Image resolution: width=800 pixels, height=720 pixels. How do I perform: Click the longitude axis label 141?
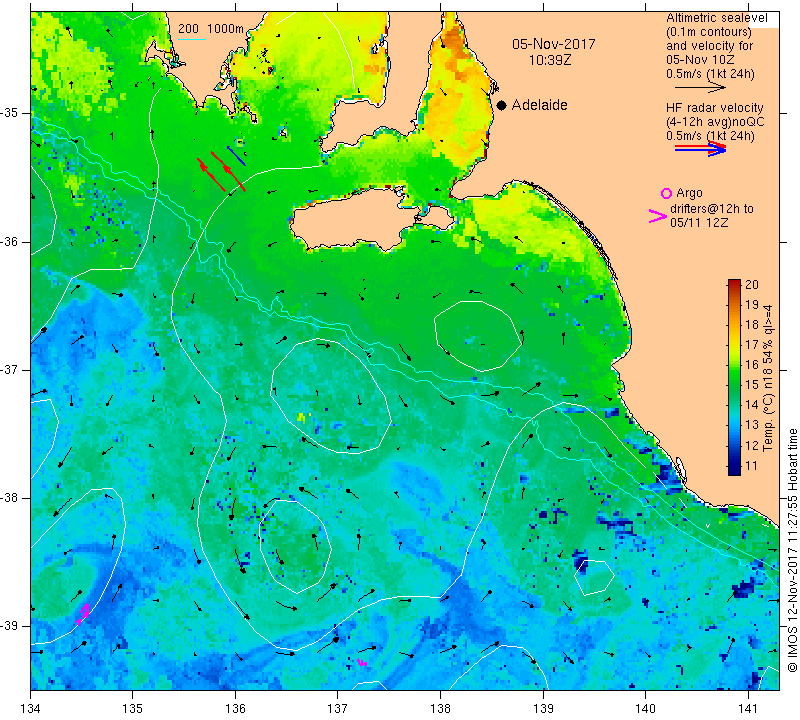coord(748,709)
